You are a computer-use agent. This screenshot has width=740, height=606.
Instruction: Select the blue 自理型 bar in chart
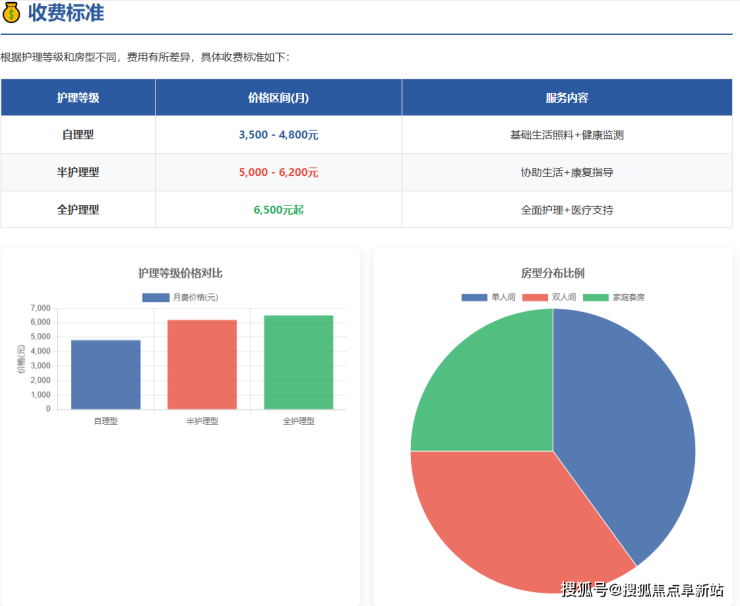point(106,375)
